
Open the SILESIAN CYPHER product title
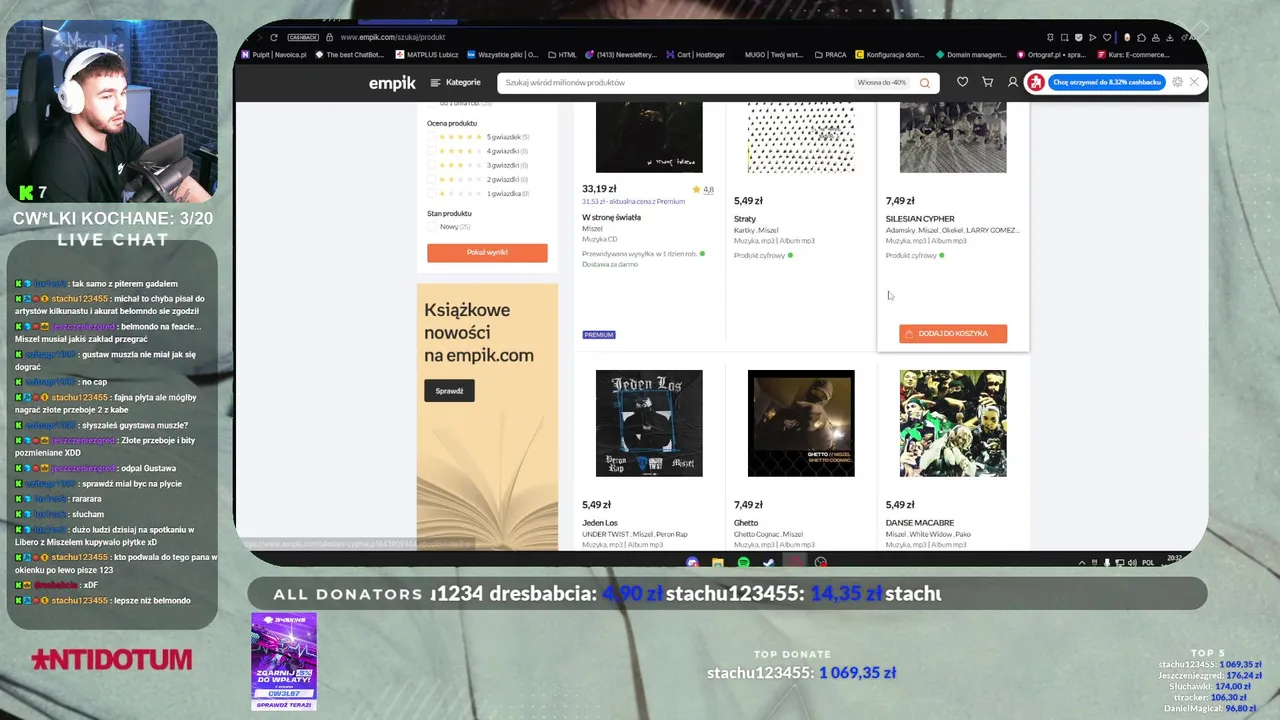920,219
